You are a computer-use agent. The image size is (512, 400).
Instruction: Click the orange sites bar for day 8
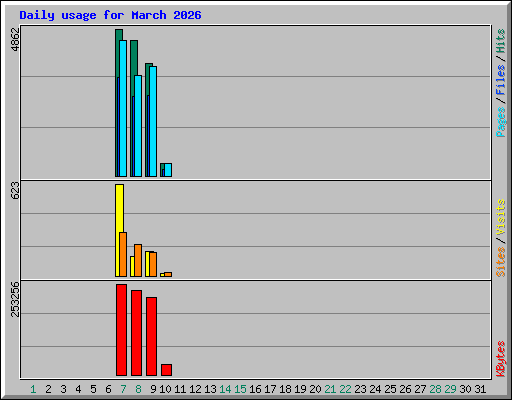click(x=138, y=260)
